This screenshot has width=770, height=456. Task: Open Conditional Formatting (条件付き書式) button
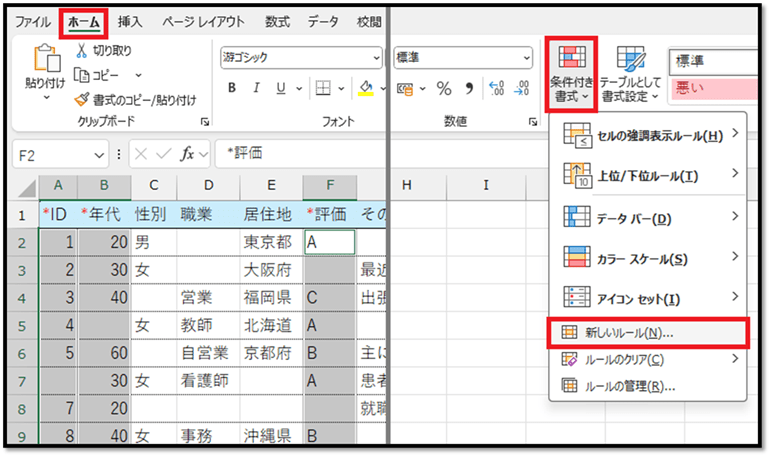pos(572,73)
